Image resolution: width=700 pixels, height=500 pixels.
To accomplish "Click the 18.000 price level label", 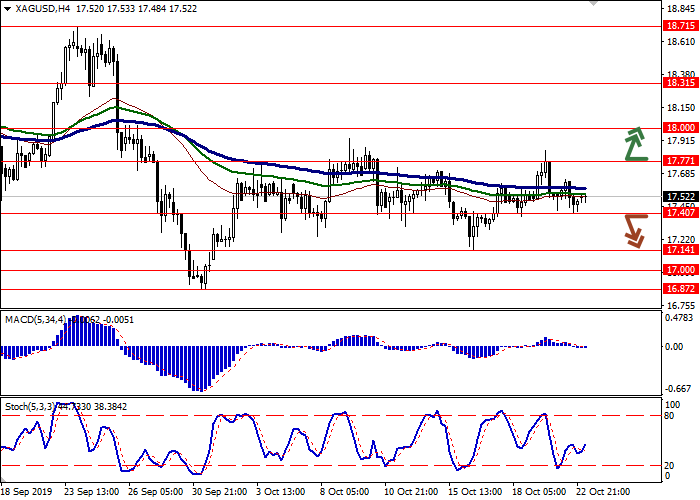I will pyautogui.click(x=680, y=128).
